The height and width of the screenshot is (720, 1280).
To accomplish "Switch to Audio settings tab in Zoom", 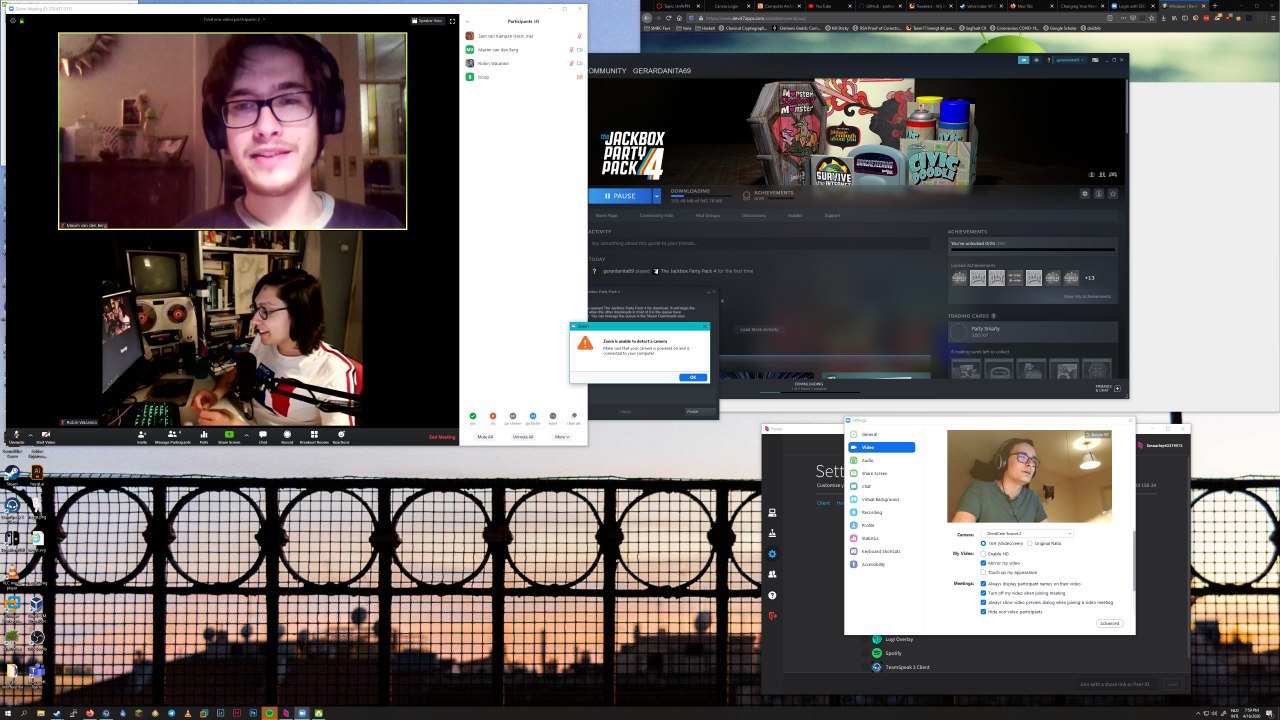I will [867, 460].
